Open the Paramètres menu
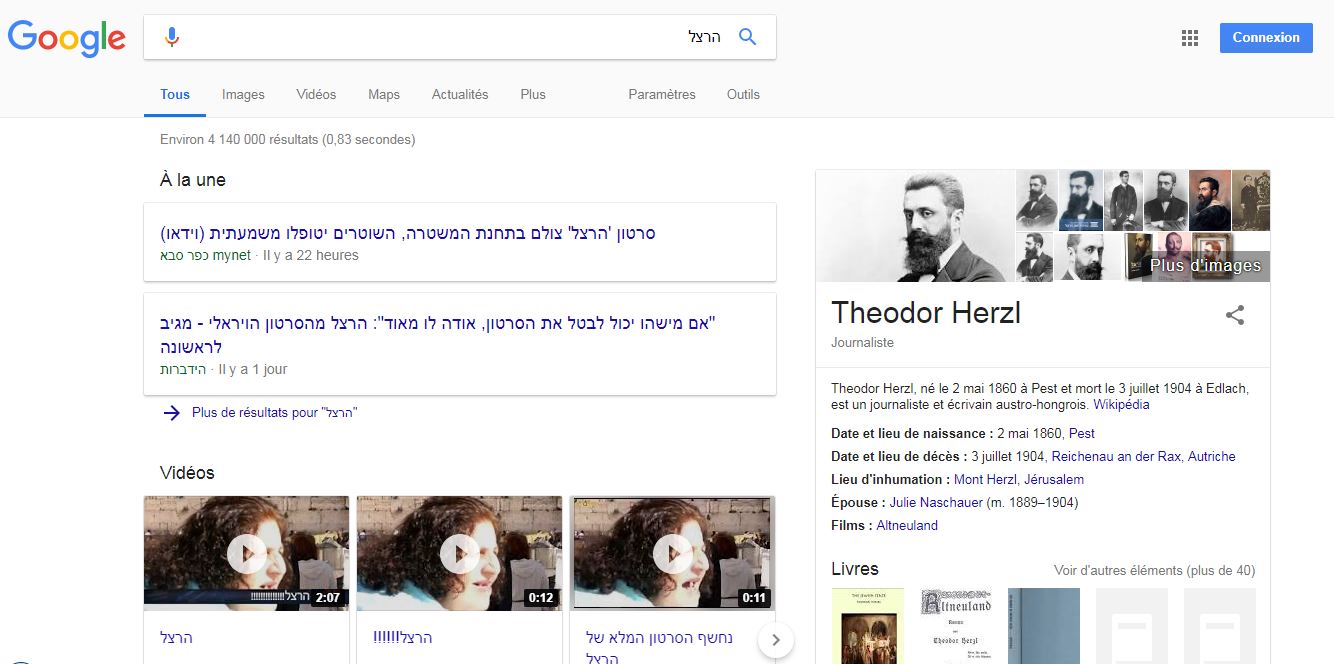Screen dimensions: 1334x664 [x=662, y=94]
